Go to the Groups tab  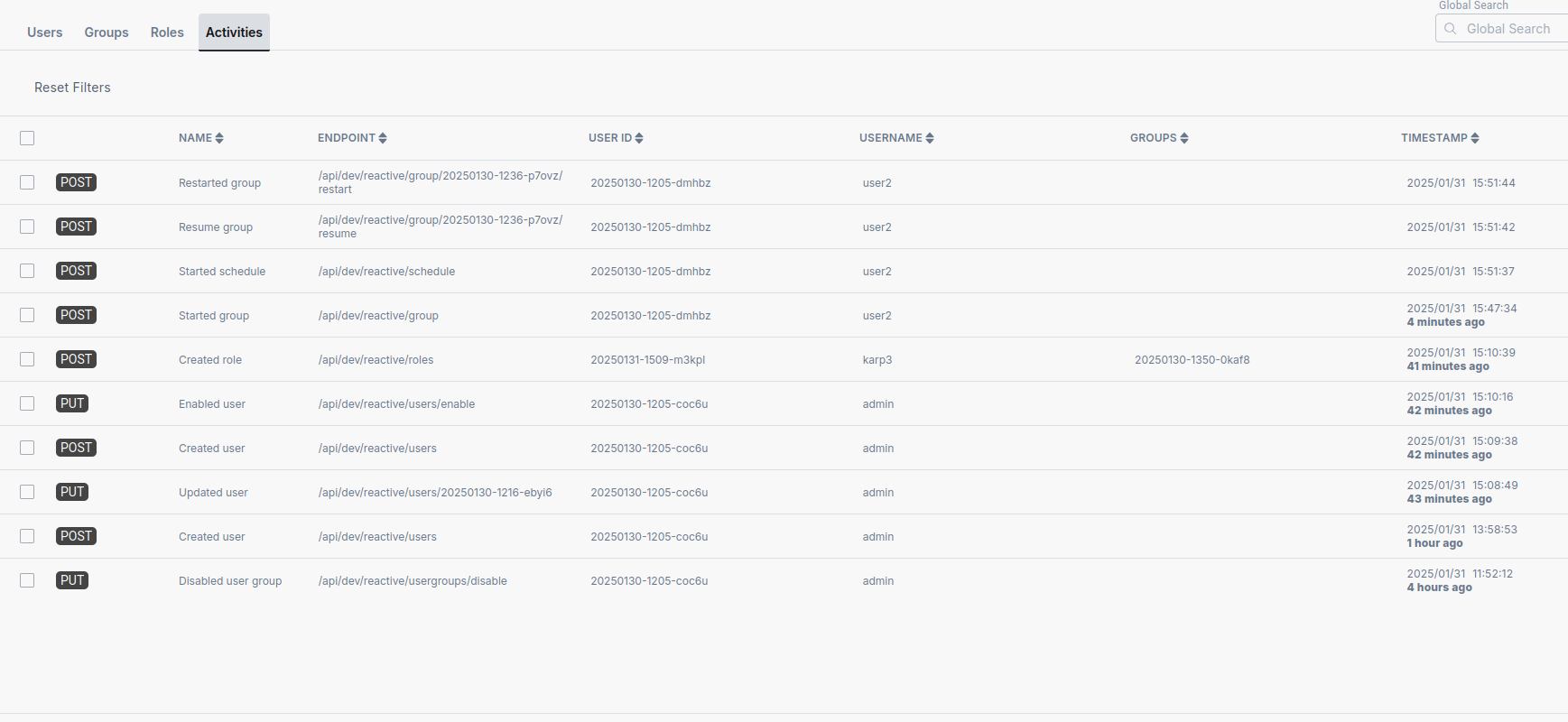click(107, 32)
